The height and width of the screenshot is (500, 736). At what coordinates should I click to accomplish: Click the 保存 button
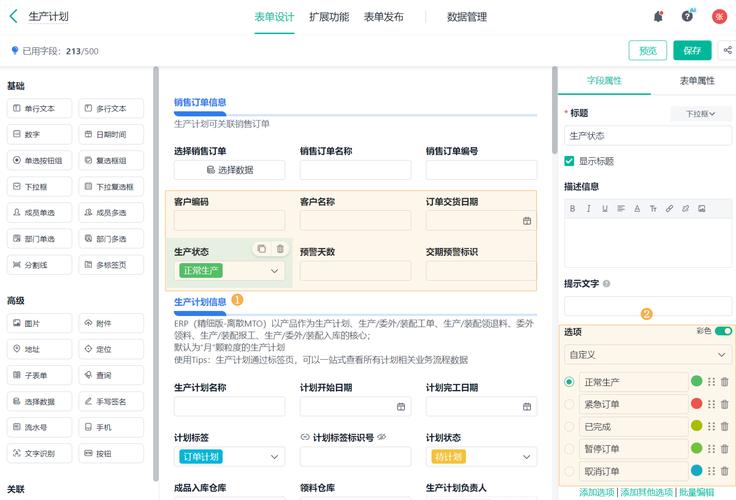point(692,50)
